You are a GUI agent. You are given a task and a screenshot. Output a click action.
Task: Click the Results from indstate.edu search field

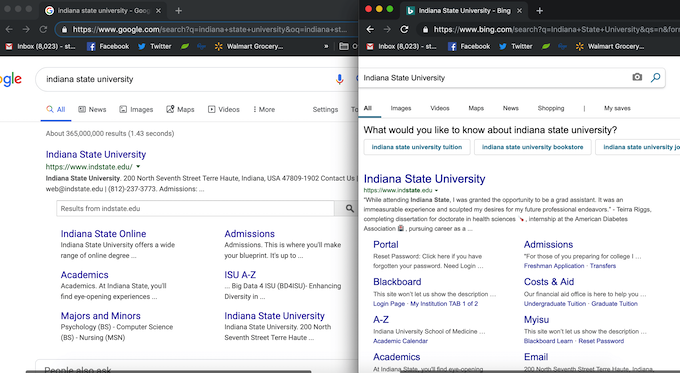(195, 209)
